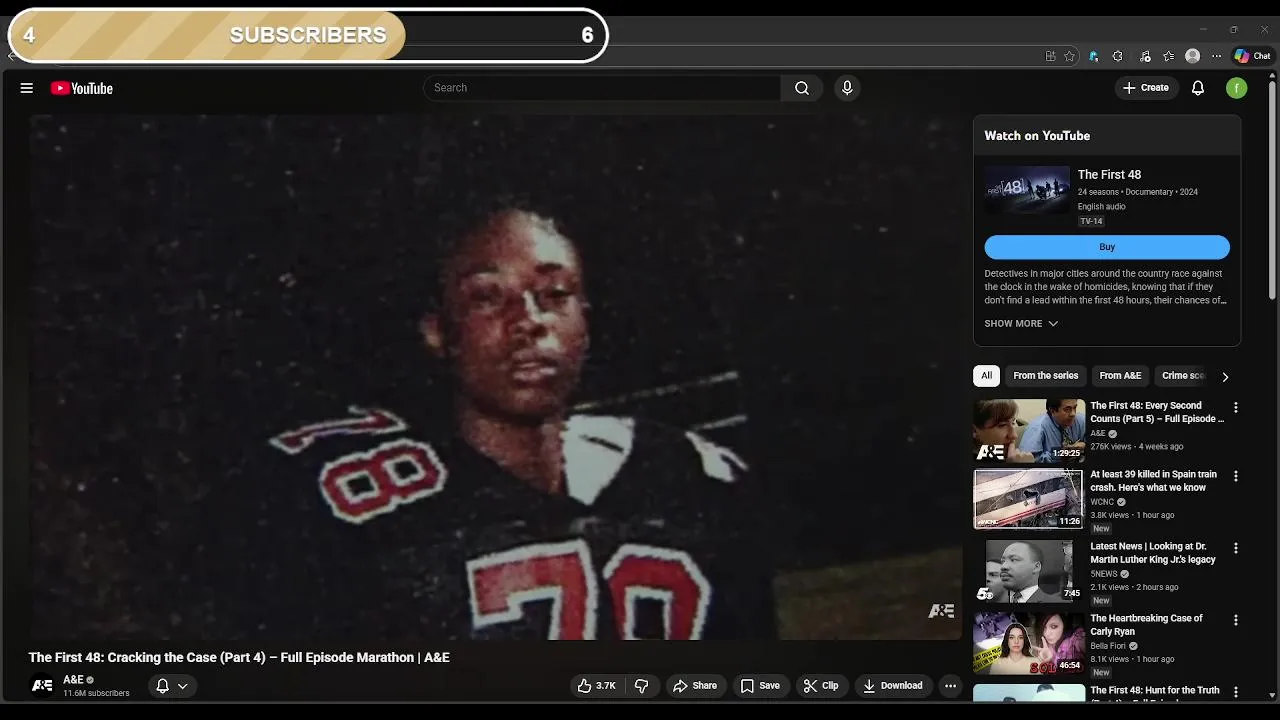Select Crime filter chip
The image size is (1280, 720).
(x=1183, y=376)
